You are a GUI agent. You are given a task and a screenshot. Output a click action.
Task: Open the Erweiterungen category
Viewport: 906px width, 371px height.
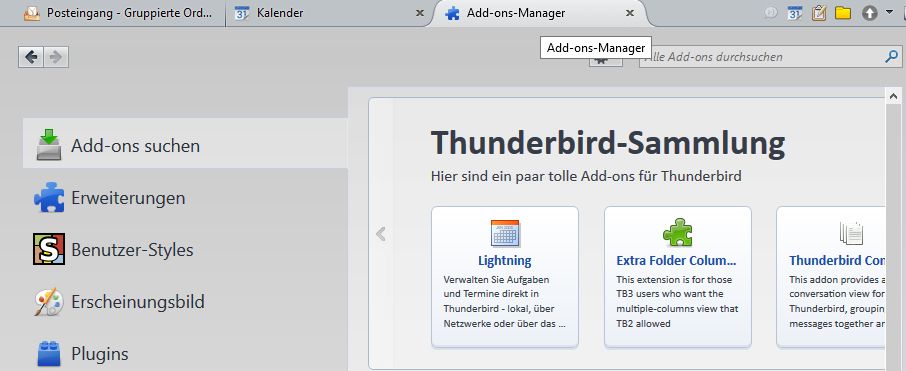pyautogui.click(x=185, y=198)
